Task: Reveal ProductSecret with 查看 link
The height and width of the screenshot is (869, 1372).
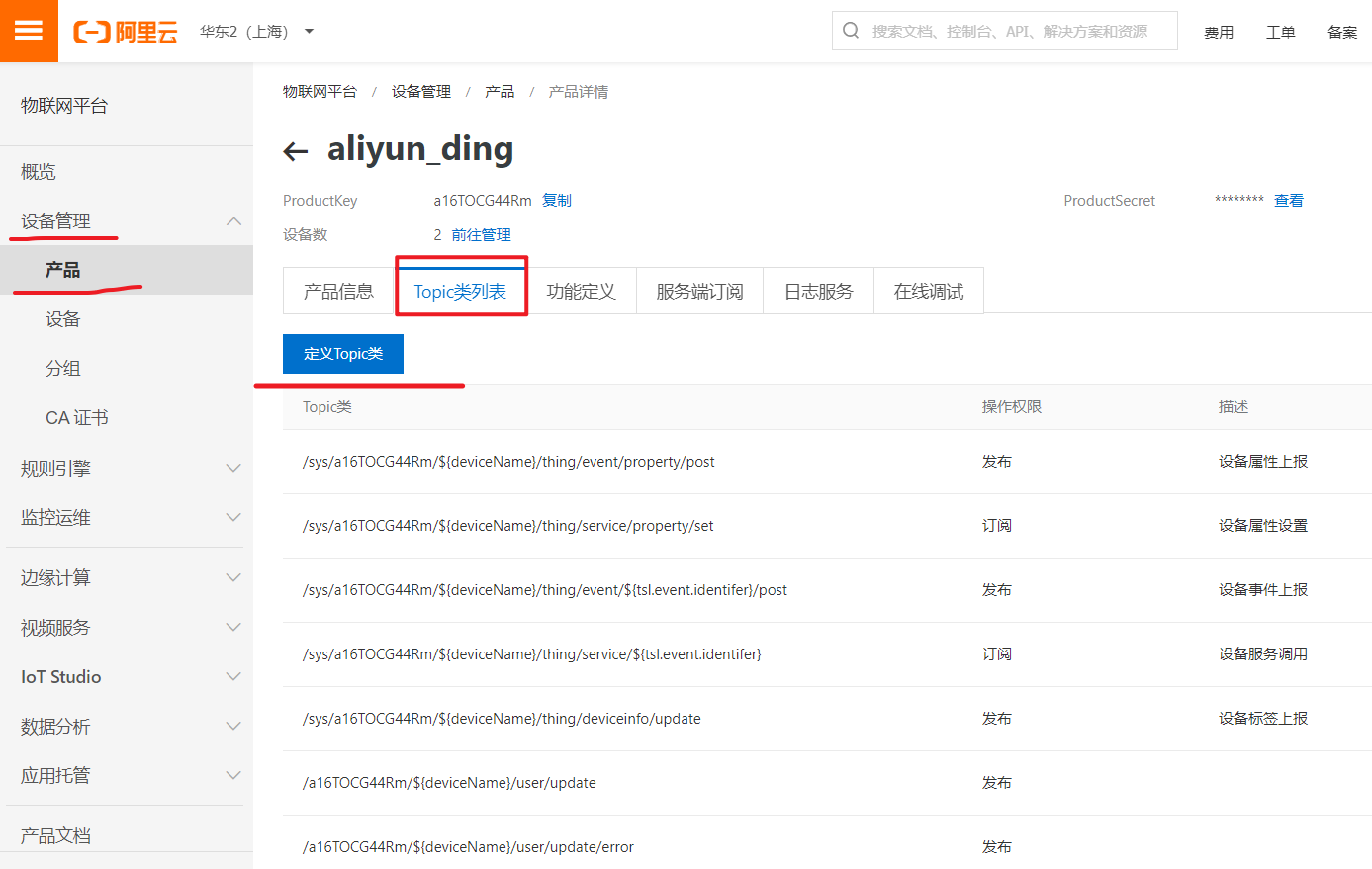Action: pyautogui.click(x=1289, y=200)
